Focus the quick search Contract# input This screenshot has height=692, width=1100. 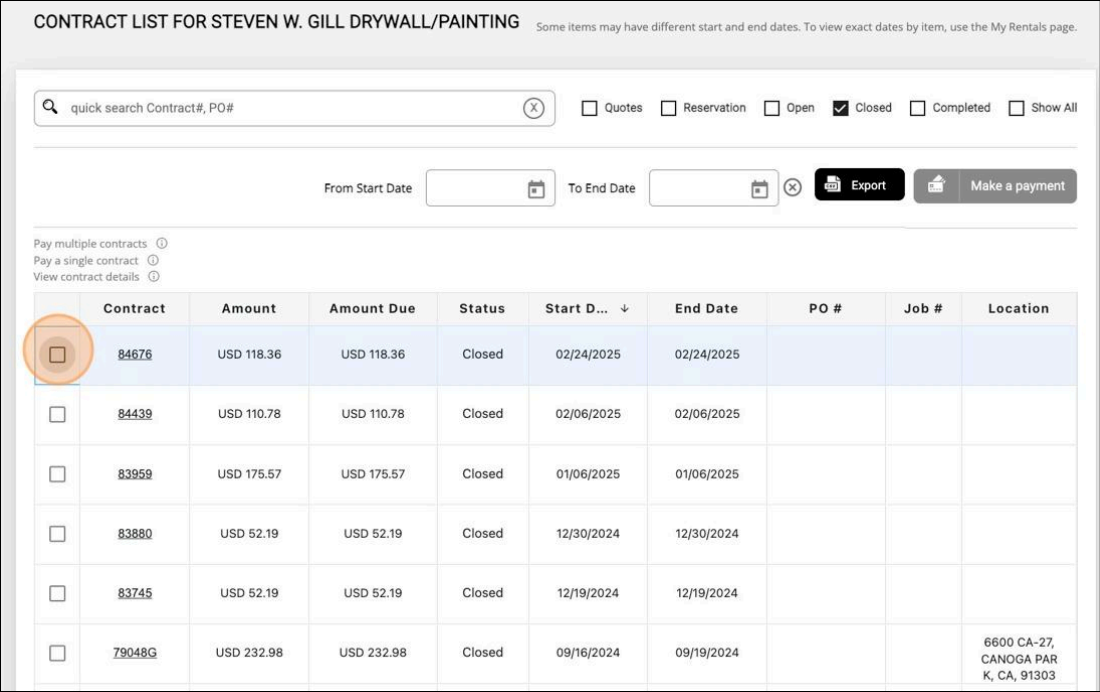coord(290,108)
